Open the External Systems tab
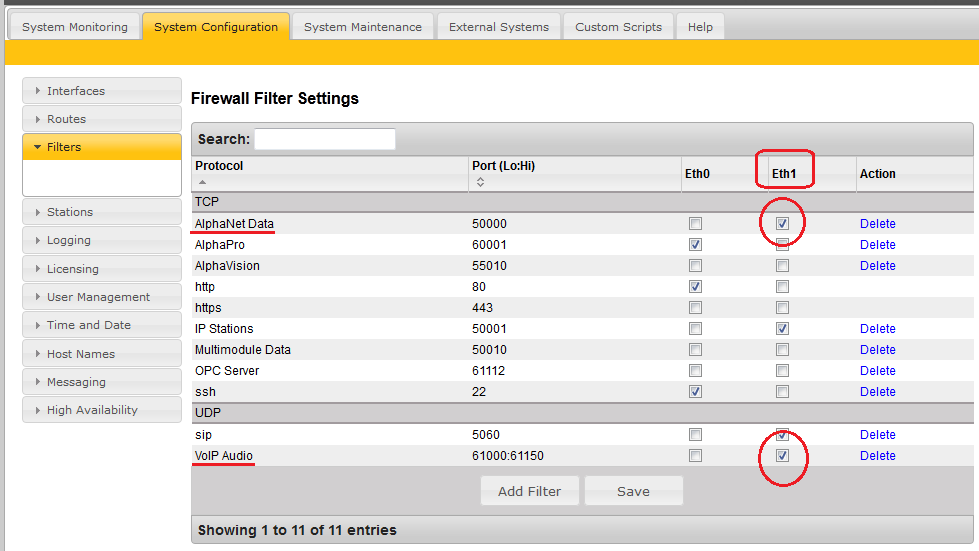This screenshot has height=551, width=979. (498, 27)
